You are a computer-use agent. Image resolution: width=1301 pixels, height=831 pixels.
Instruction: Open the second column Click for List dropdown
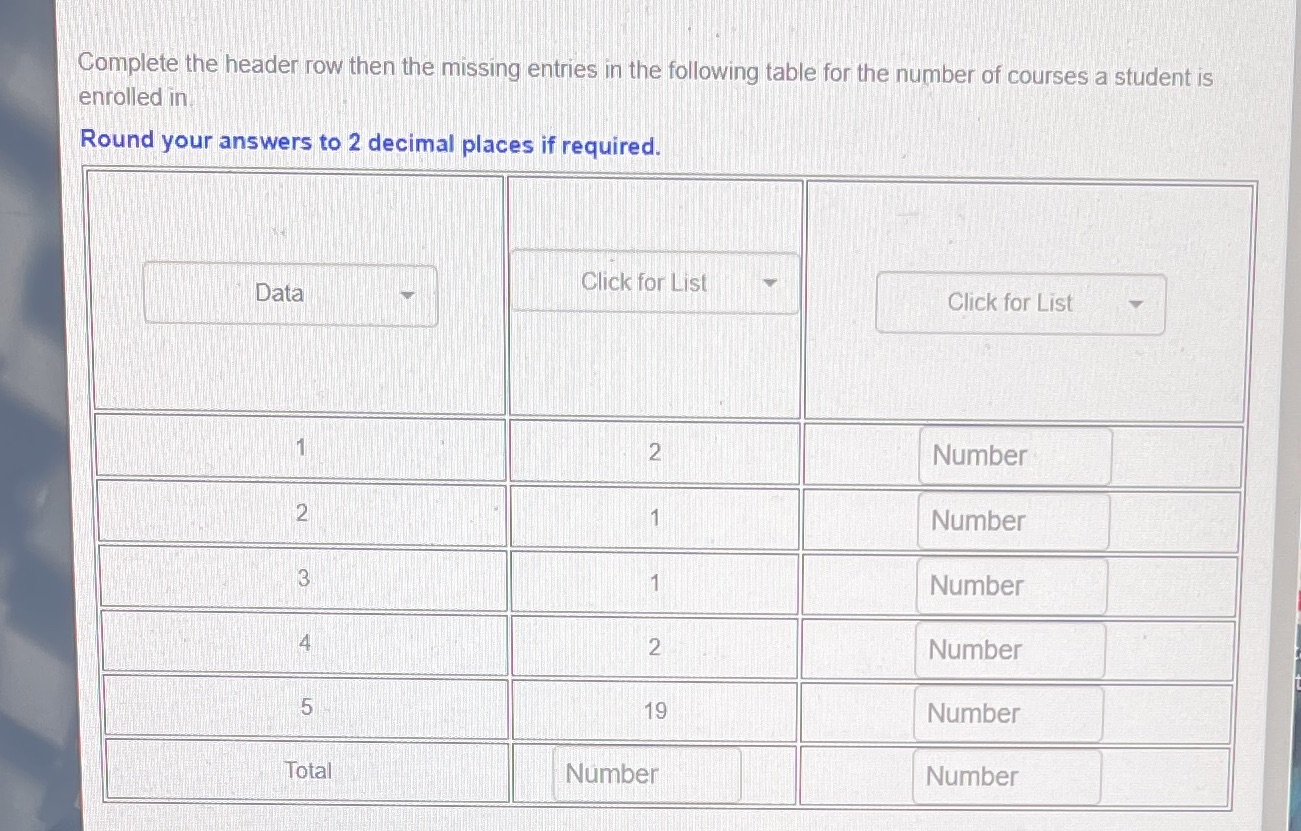pos(654,283)
